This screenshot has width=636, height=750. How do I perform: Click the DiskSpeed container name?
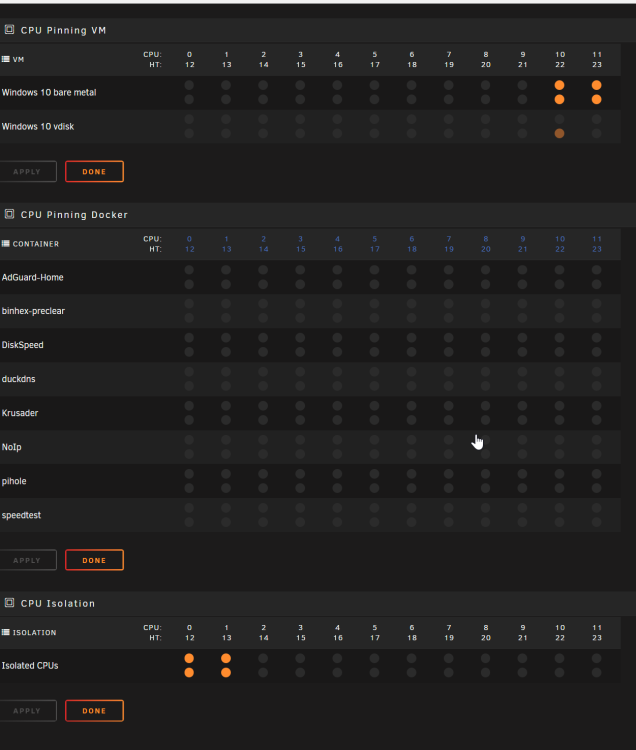(x=22, y=345)
